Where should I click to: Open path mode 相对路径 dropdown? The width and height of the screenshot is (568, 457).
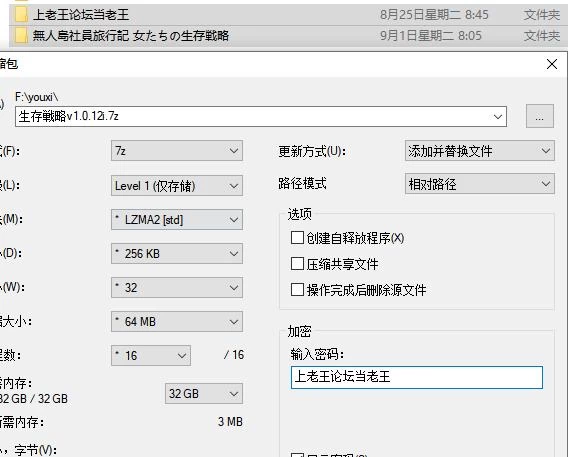tap(480, 184)
